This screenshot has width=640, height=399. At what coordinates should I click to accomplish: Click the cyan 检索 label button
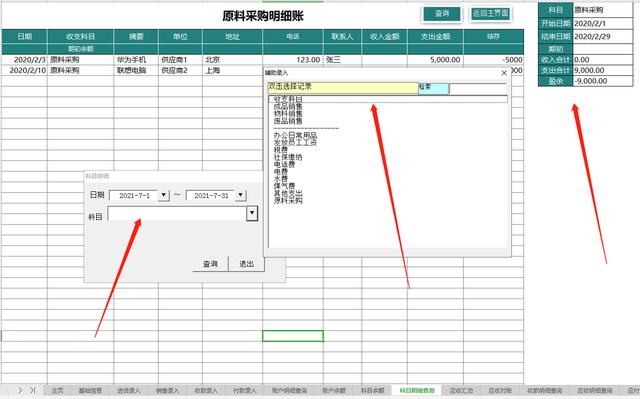(x=433, y=88)
